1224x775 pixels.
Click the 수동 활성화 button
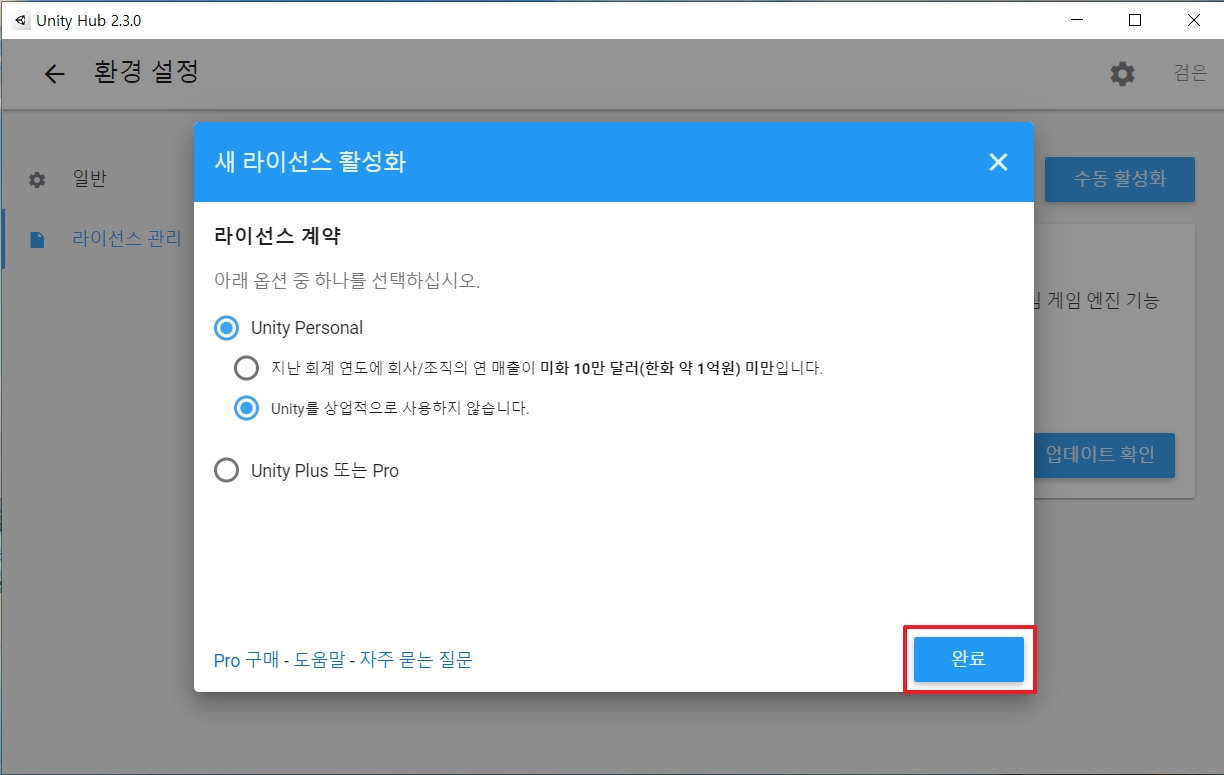[1120, 179]
